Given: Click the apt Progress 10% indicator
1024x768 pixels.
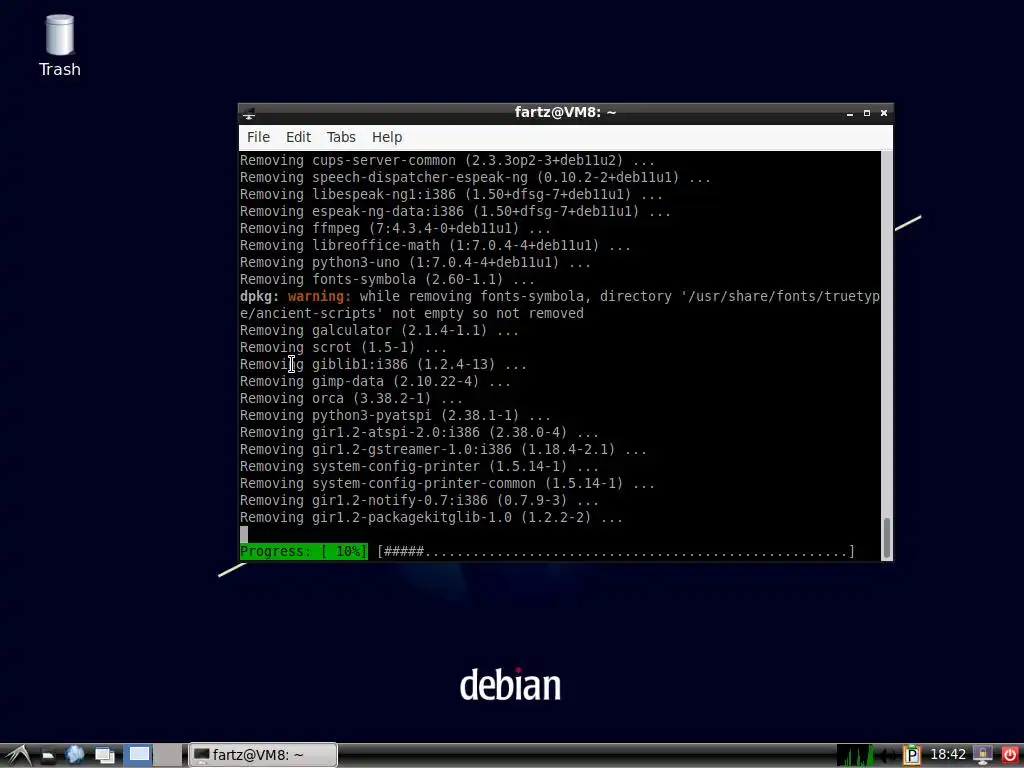Looking at the screenshot, I should [304, 551].
